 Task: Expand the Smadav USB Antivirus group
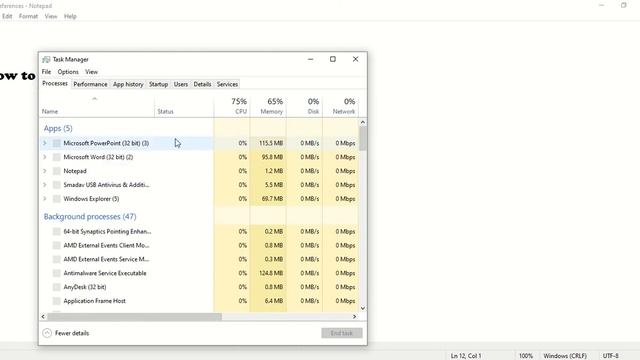(45, 185)
